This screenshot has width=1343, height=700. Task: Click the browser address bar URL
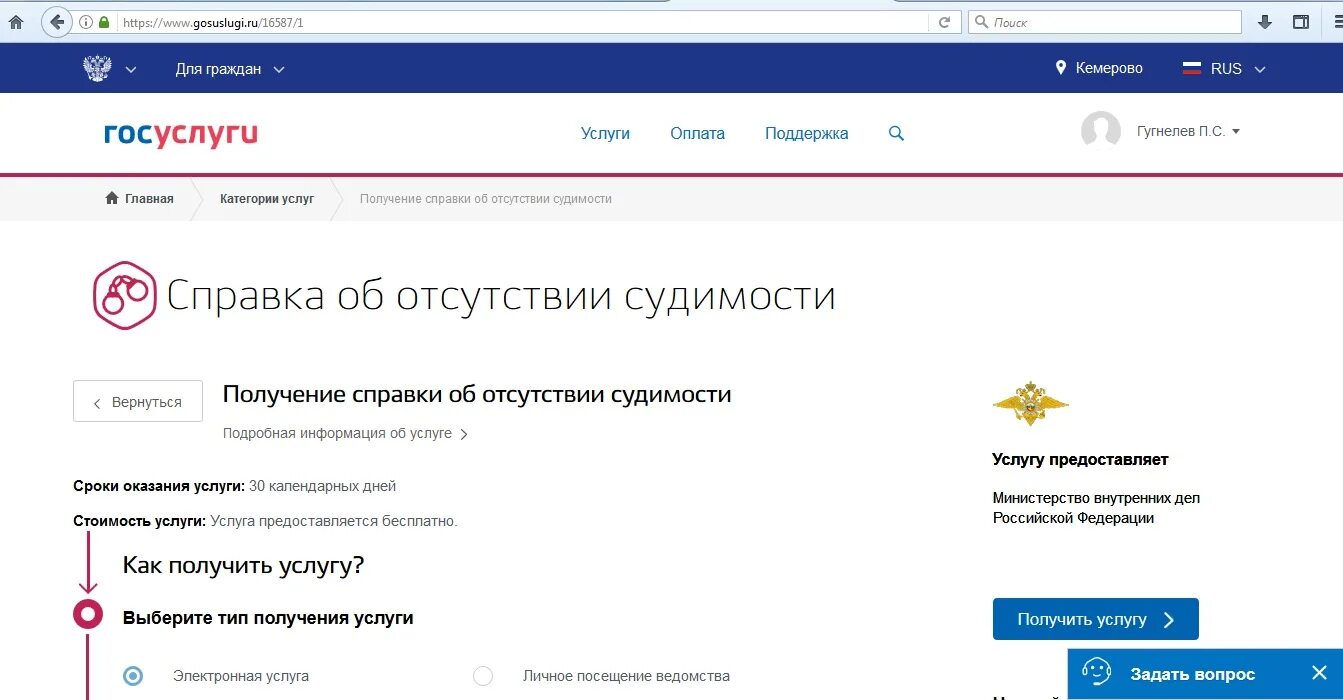(x=520, y=22)
